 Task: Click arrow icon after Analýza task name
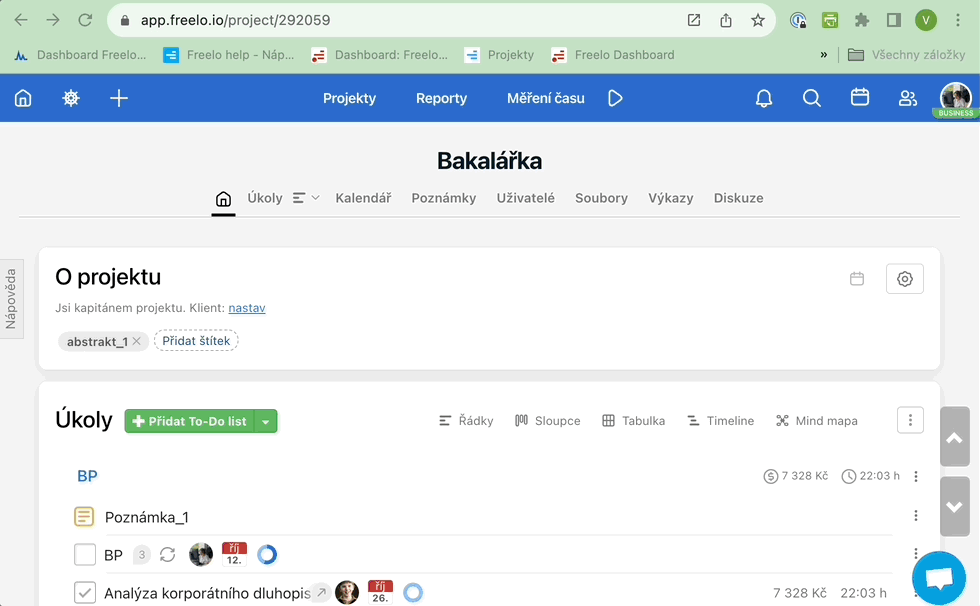[x=321, y=592]
